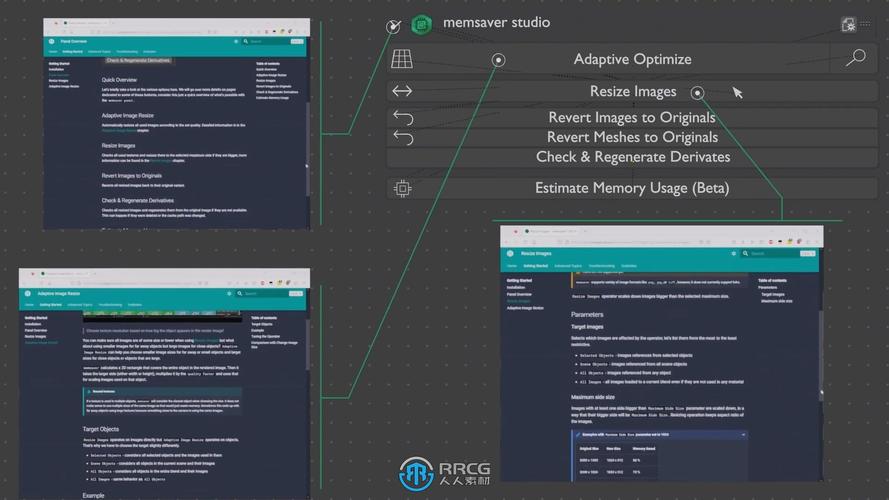The height and width of the screenshot is (500, 889).
Task: Click the Revert Meshes to Originals button
Action: pos(632,137)
